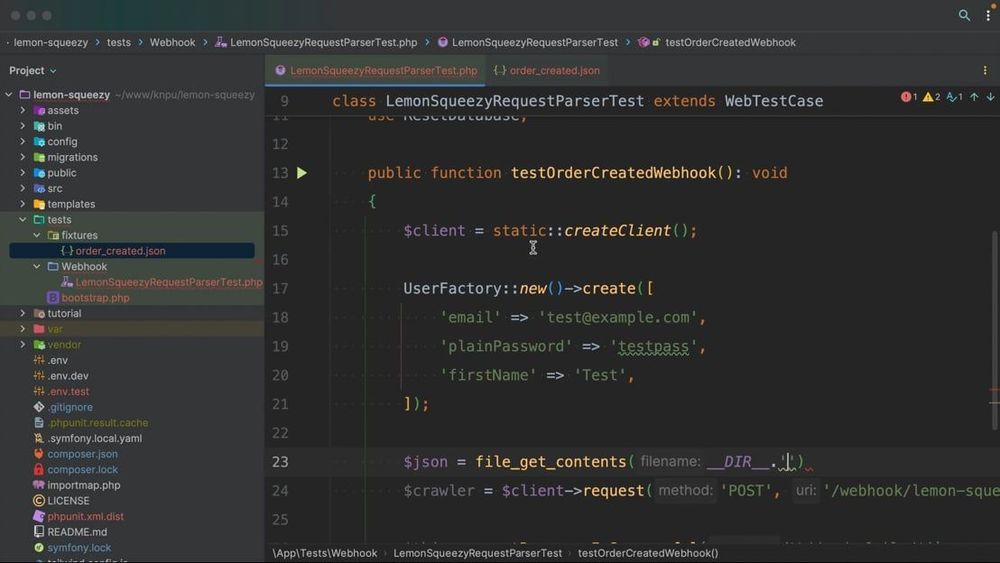This screenshot has height=563, width=1000.
Task: Select .symfony.local.yaml in project tree
Action: [94, 438]
